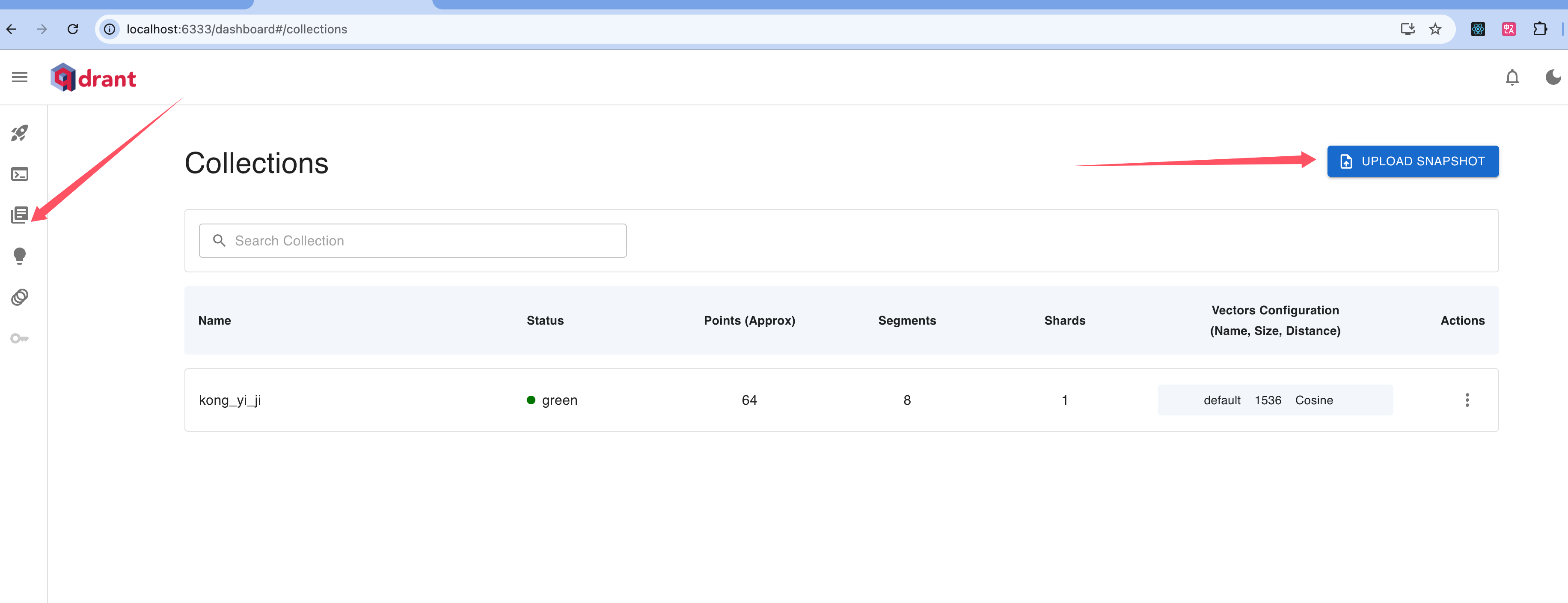Image resolution: width=1568 pixels, height=603 pixels.
Task: Go back in the browser
Action: [x=12, y=29]
